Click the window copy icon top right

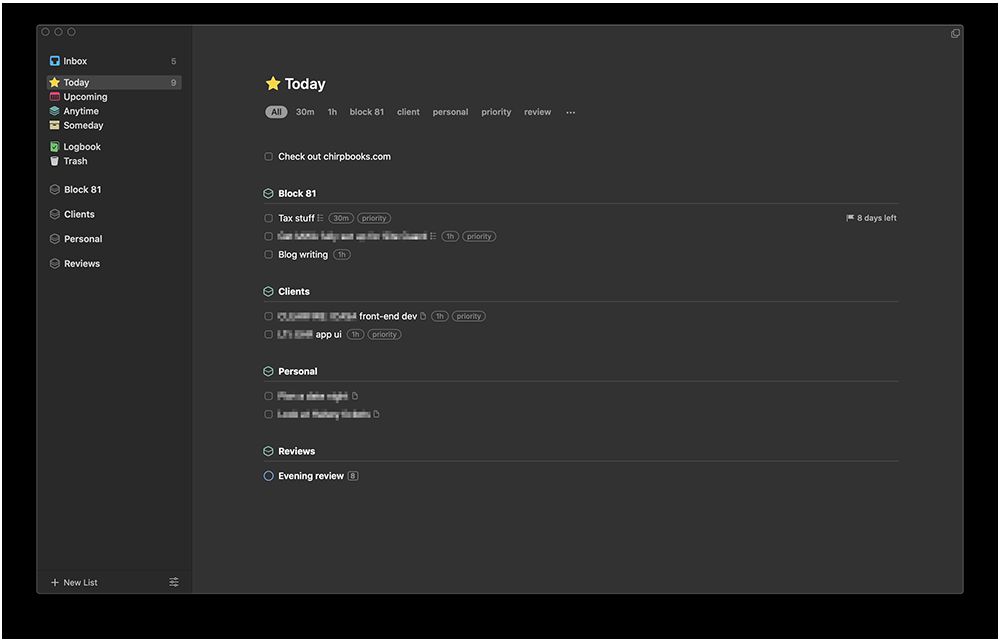(955, 34)
